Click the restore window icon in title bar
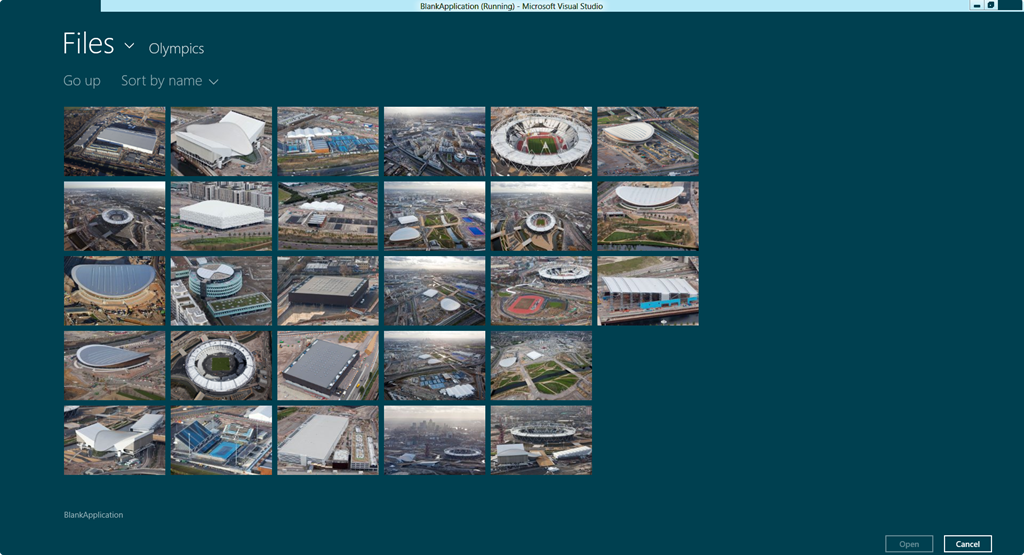This screenshot has width=1024, height=555. [991, 5]
